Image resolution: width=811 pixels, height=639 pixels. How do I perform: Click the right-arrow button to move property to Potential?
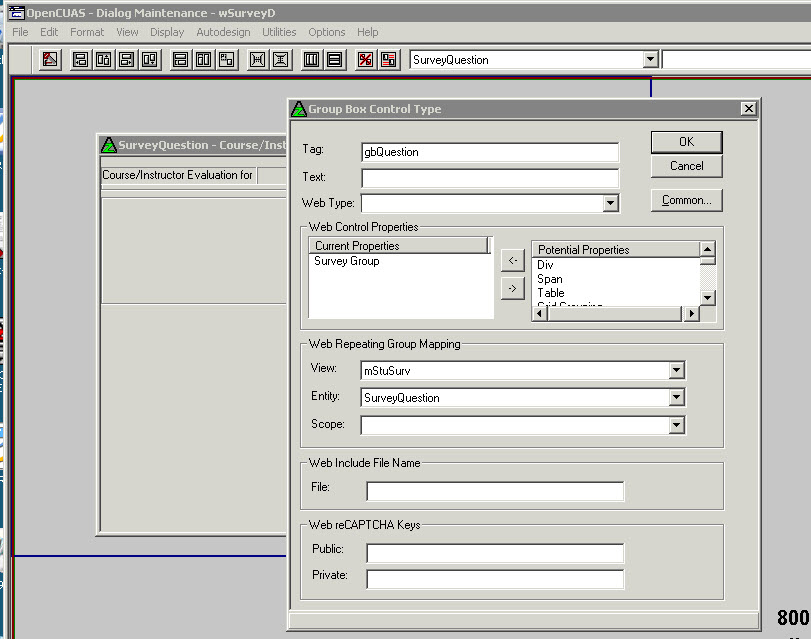[x=511, y=288]
